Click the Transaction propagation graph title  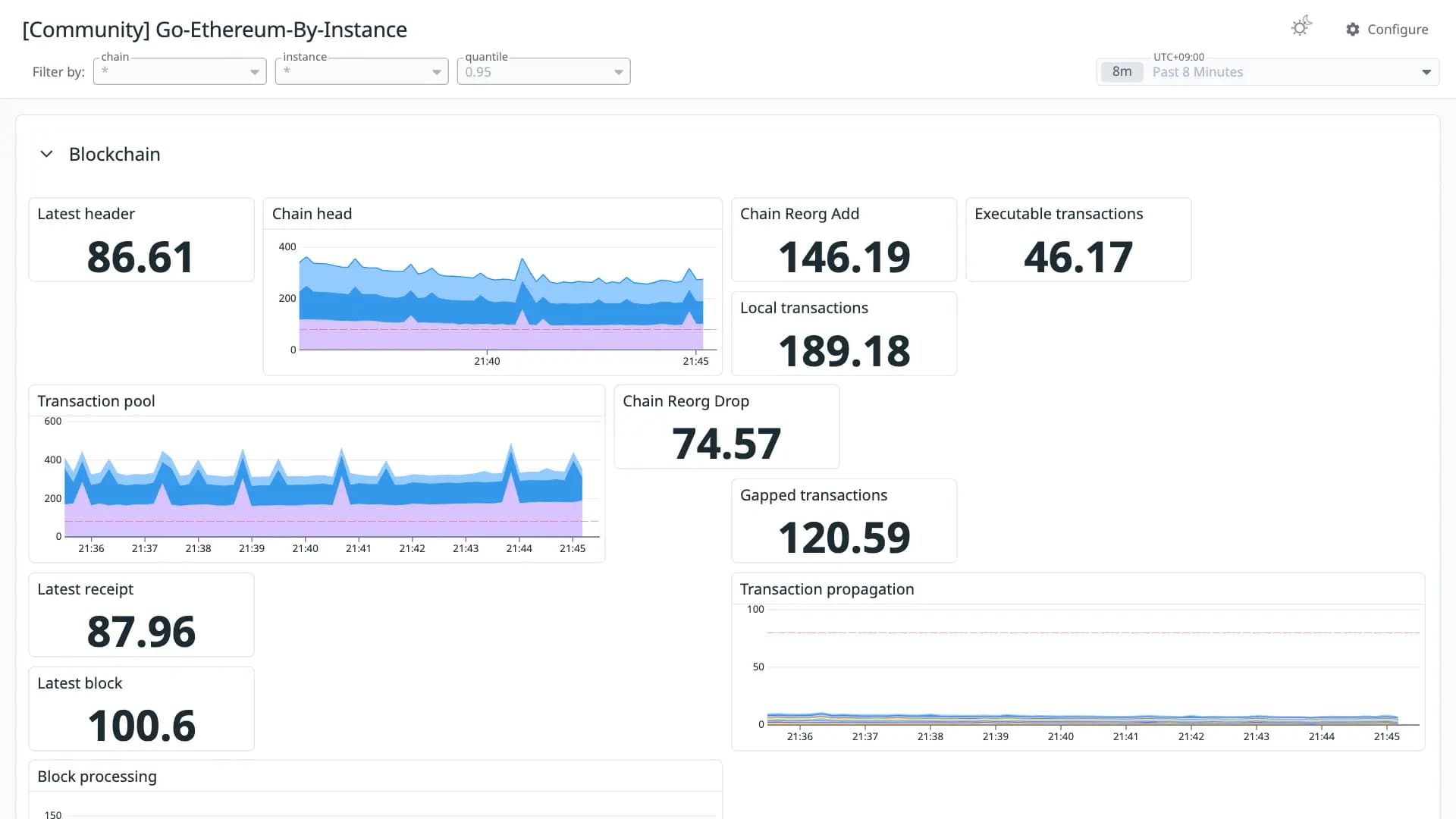coord(827,589)
